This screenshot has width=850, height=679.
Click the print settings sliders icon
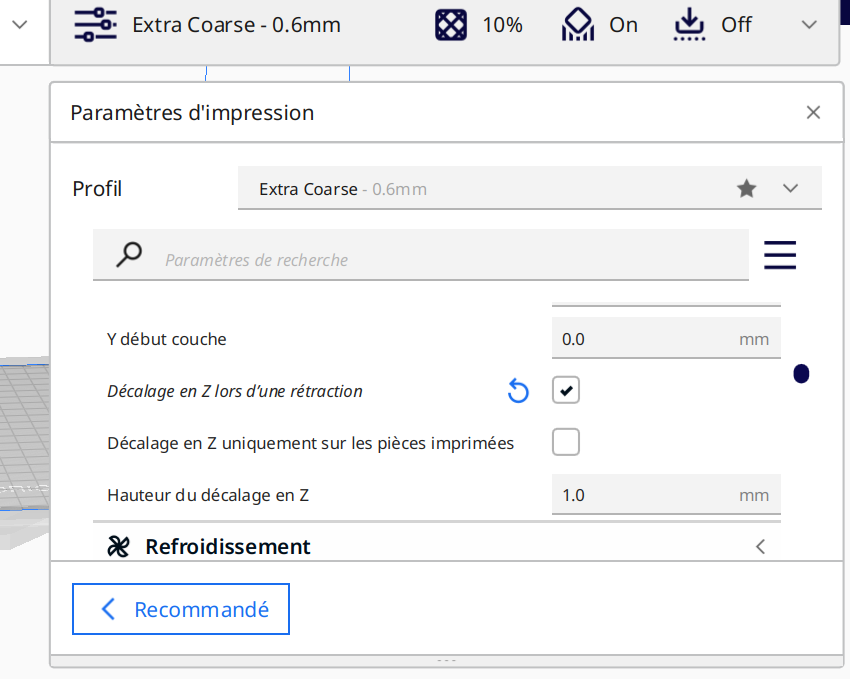point(95,25)
